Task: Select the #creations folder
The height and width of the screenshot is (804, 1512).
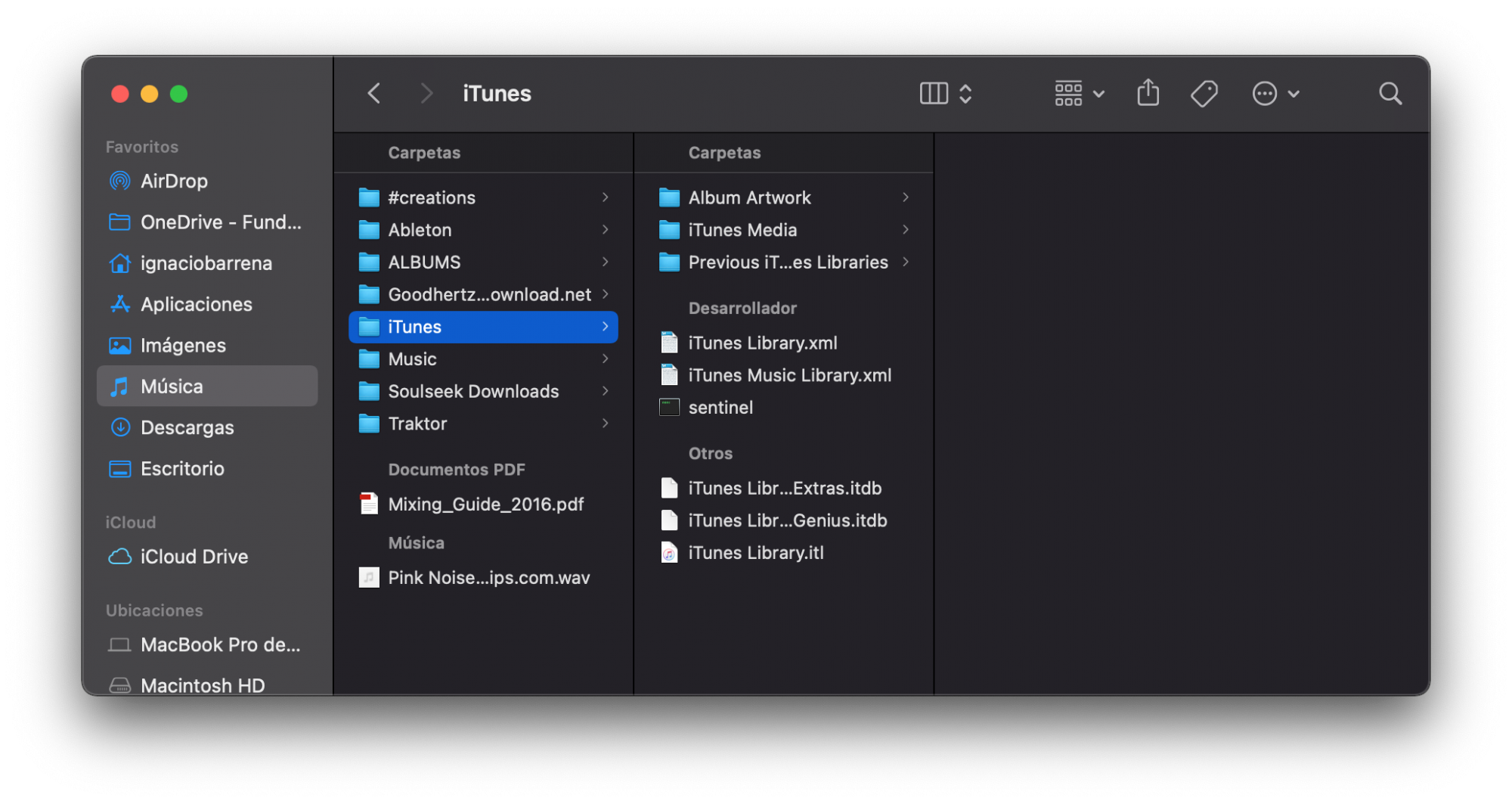Action: pyautogui.click(x=483, y=198)
